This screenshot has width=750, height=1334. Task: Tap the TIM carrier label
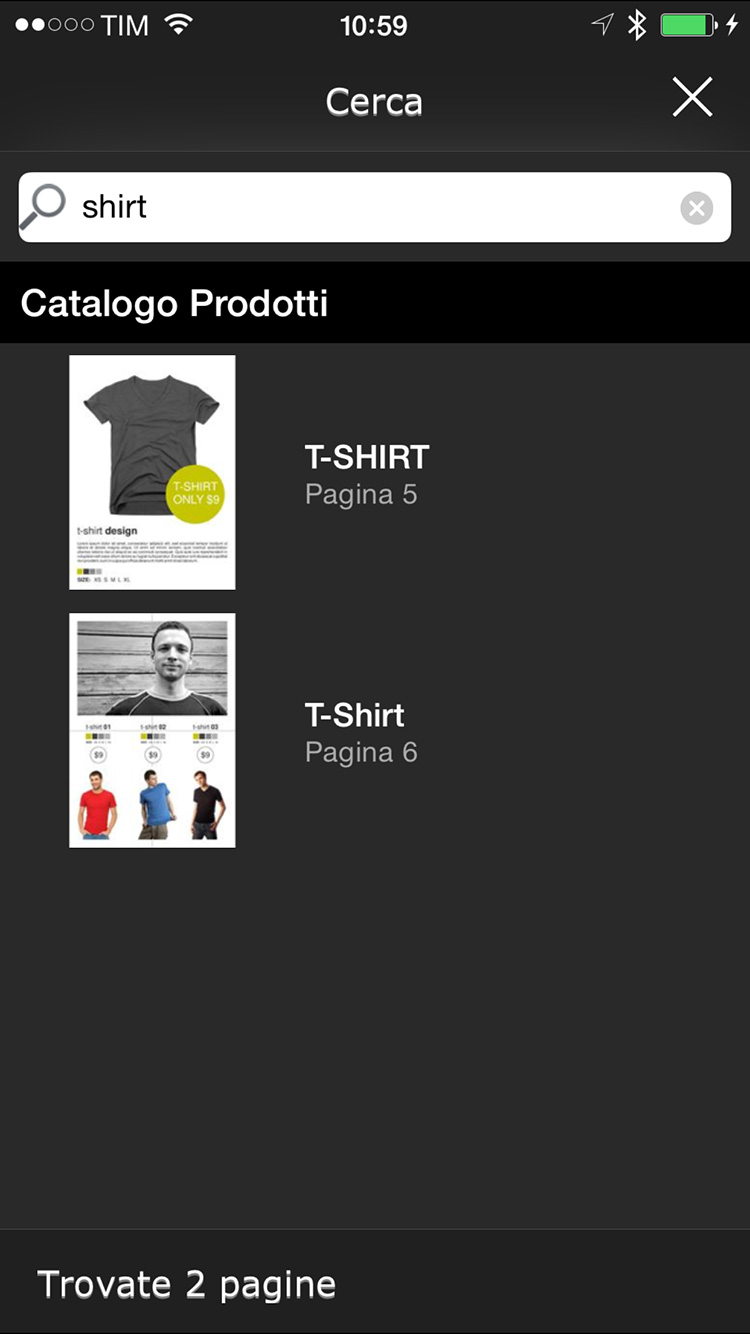tap(125, 25)
